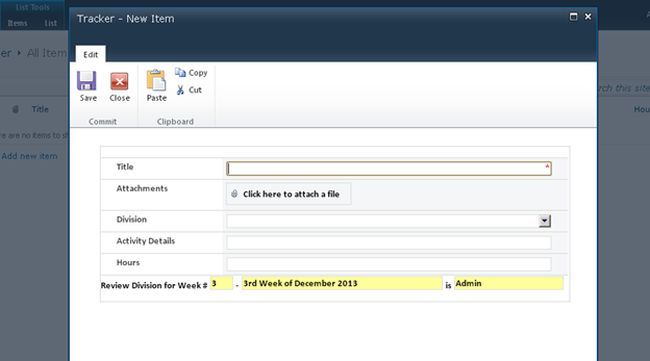Image resolution: width=650 pixels, height=361 pixels.
Task: Click the Title input field
Action: pyautogui.click(x=389, y=168)
